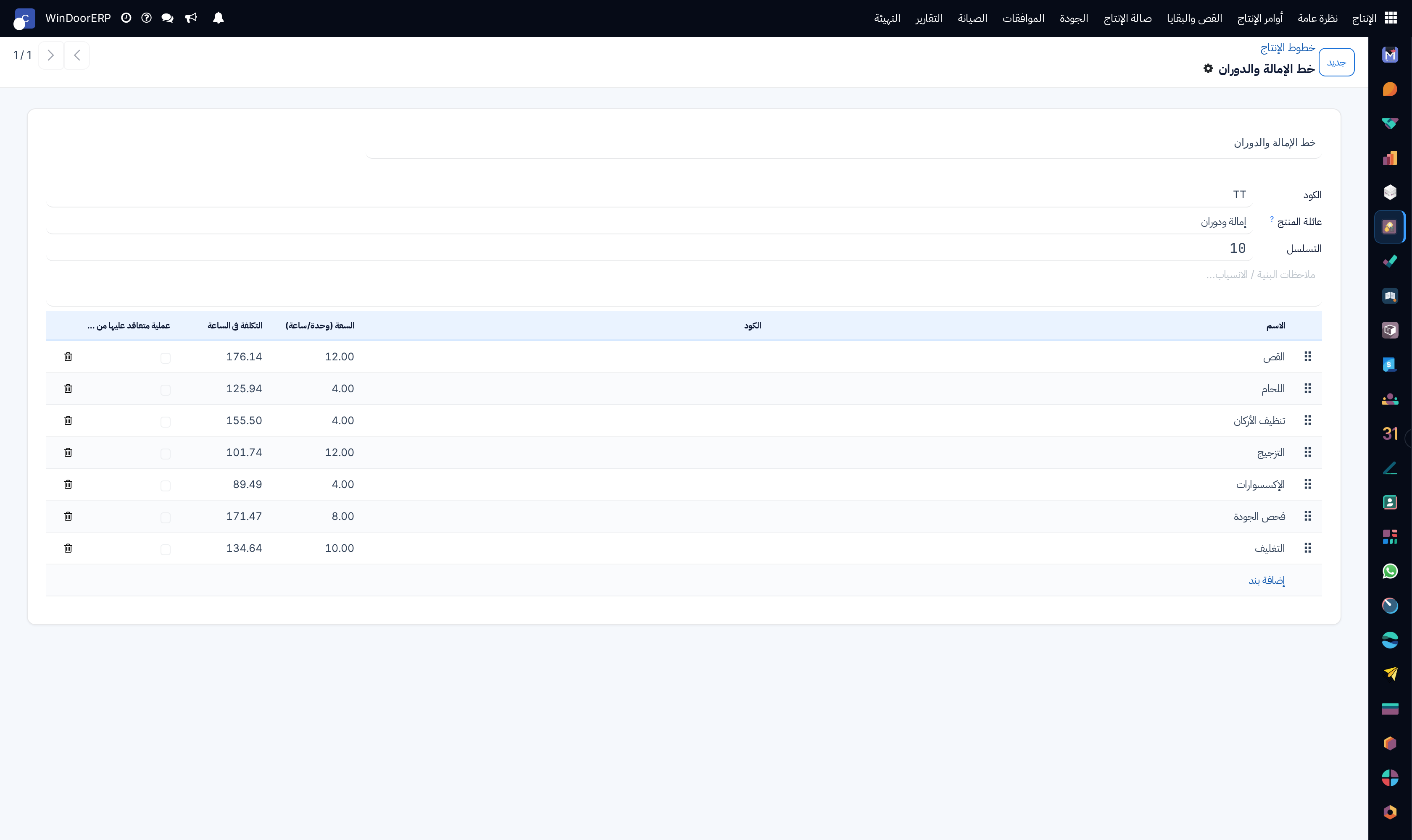Open the clock activities icon
The image size is (1412, 840).
(x=126, y=18)
